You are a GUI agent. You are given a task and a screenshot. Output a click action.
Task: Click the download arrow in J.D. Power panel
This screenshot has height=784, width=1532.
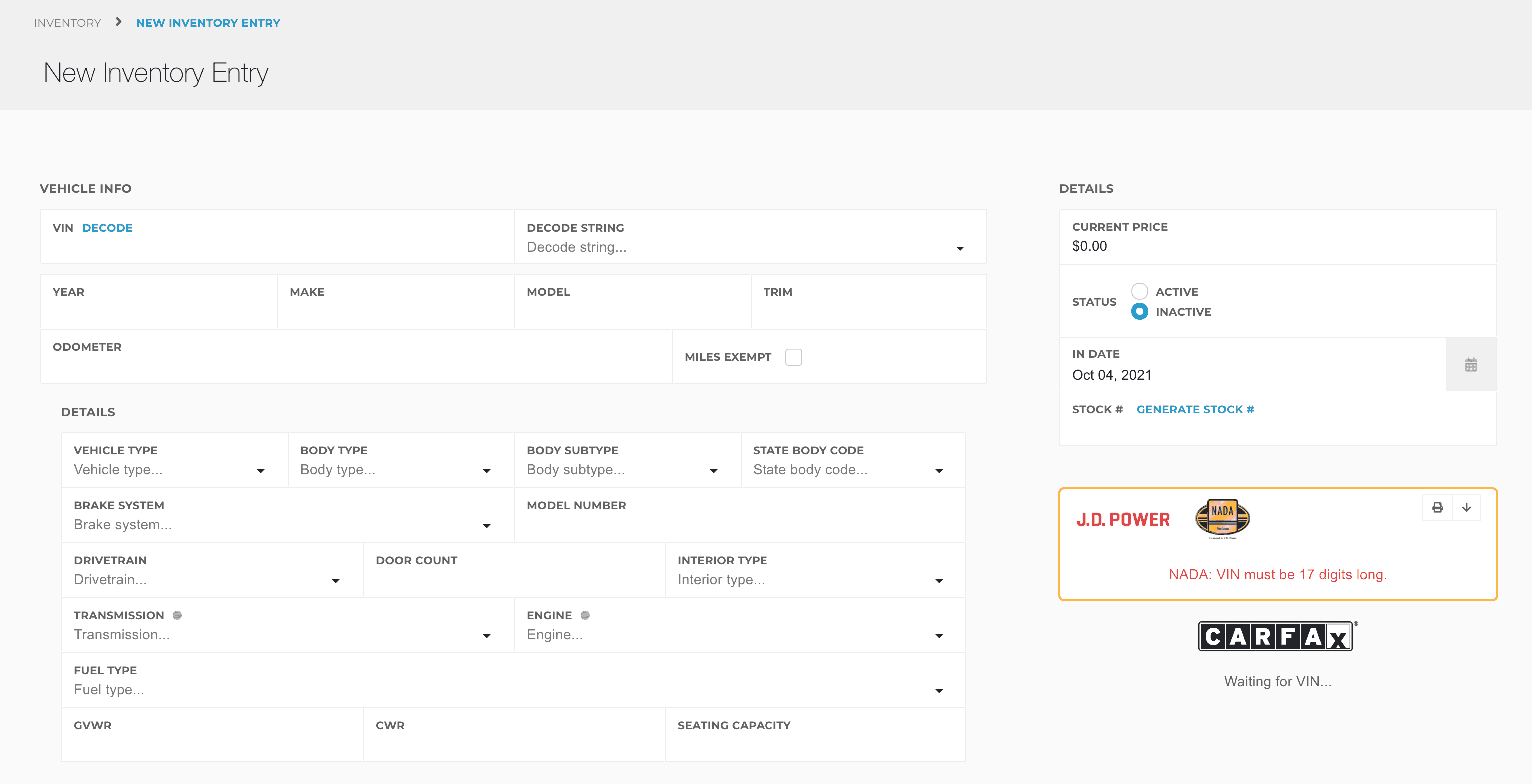(x=1466, y=508)
